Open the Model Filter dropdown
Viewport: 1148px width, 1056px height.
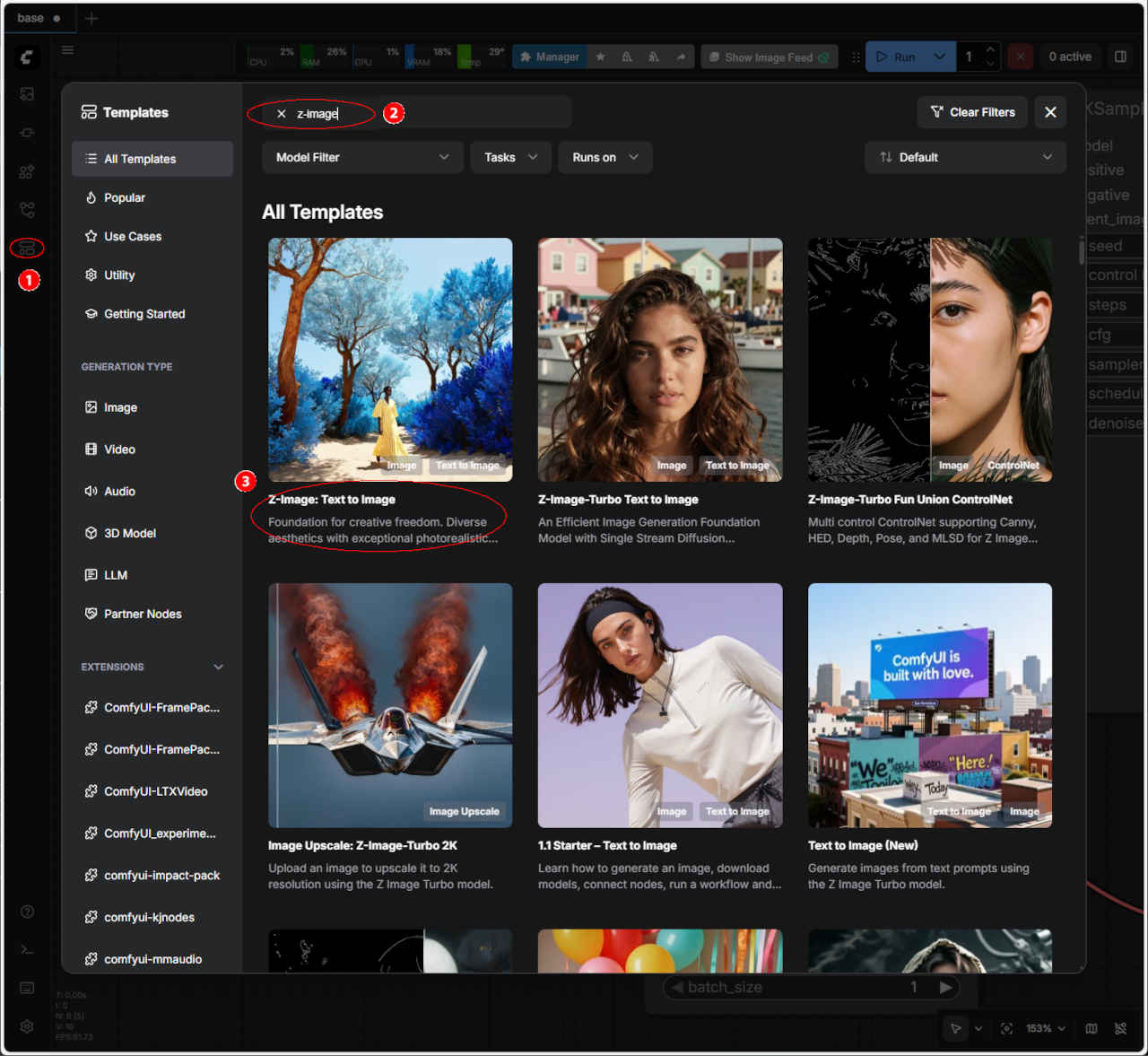361,157
